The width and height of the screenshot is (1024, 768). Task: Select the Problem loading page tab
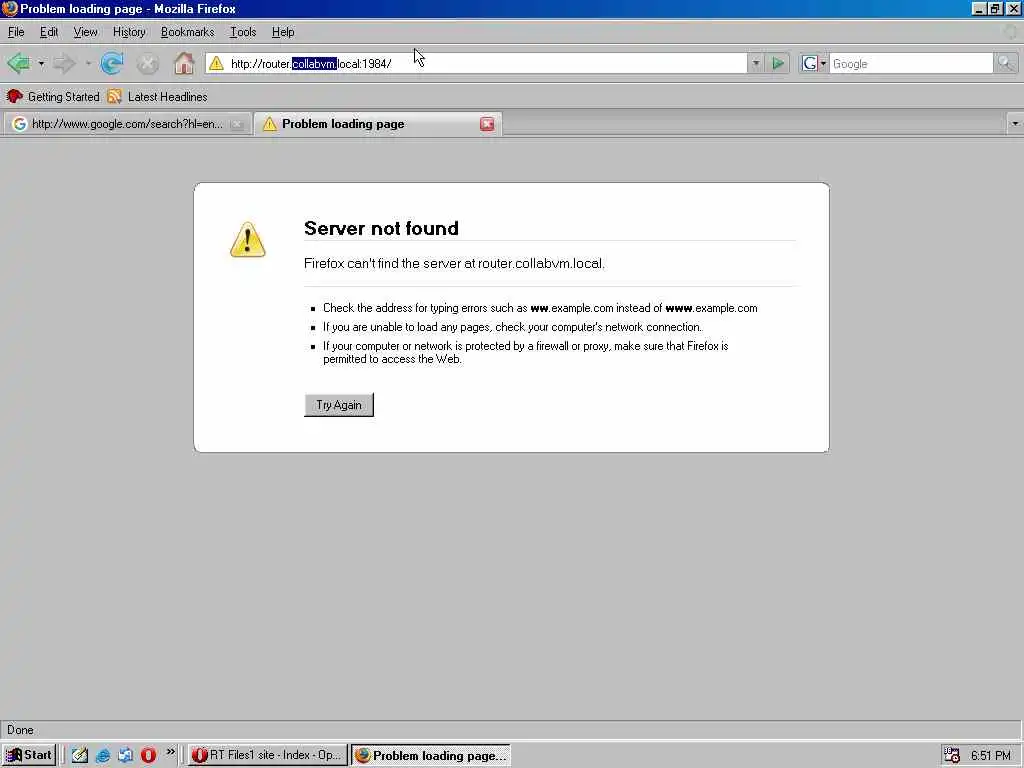377,124
